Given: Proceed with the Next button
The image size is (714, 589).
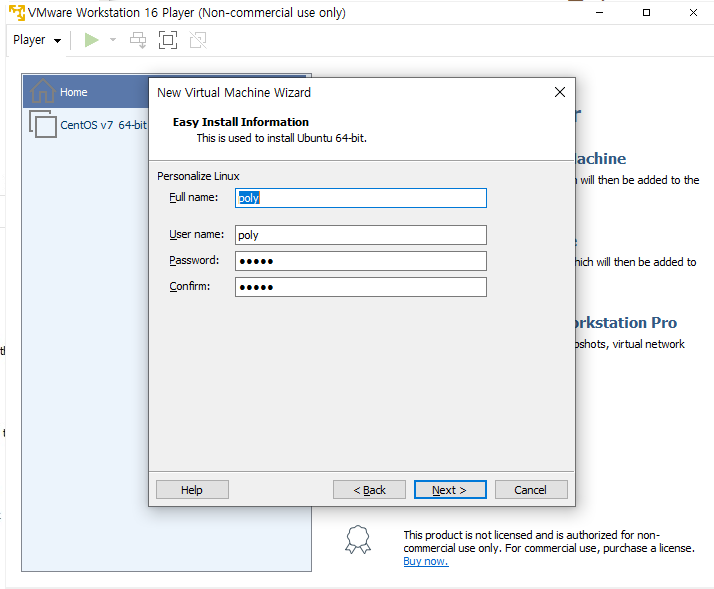Looking at the screenshot, I should click(450, 490).
